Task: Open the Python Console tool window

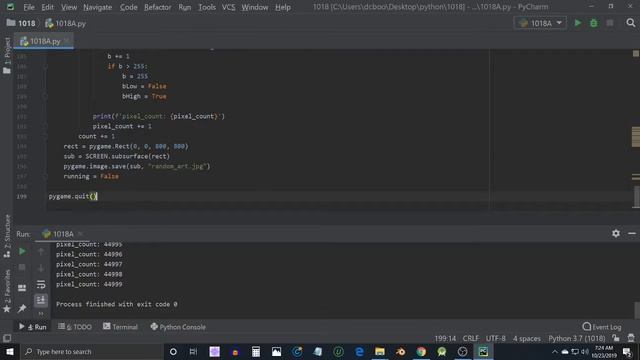Action: click(178, 327)
